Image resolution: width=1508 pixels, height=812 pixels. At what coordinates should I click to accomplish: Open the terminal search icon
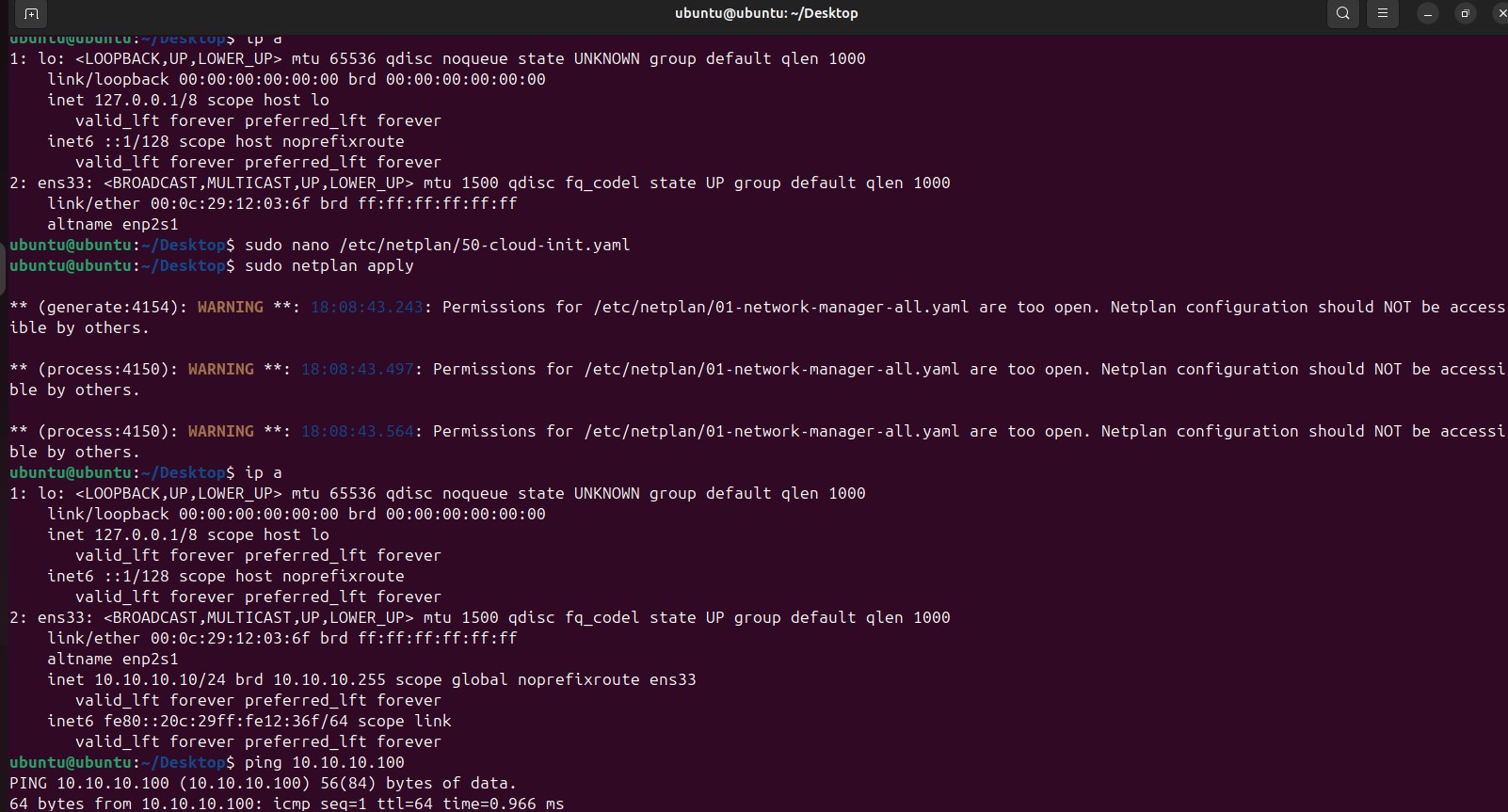click(x=1343, y=13)
